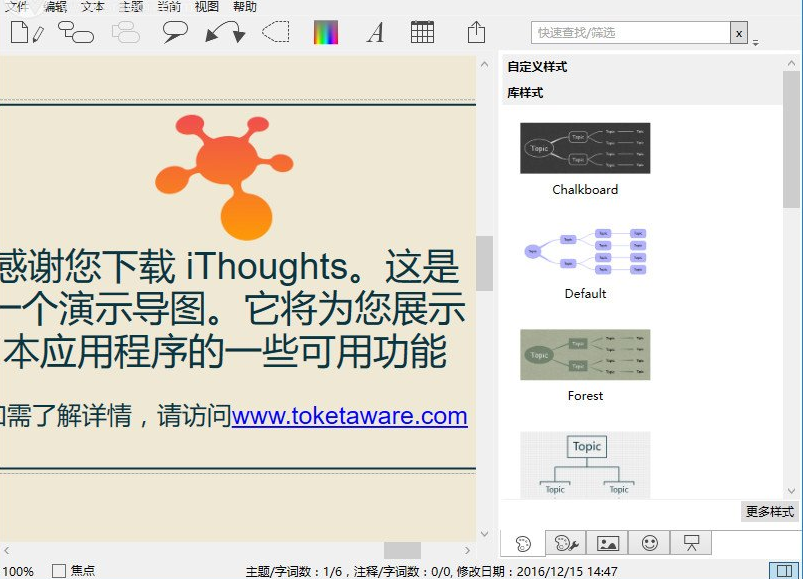This screenshot has width=806, height=579.
Task: Add a child topic using toolbar icon
Action: (76, 32)
